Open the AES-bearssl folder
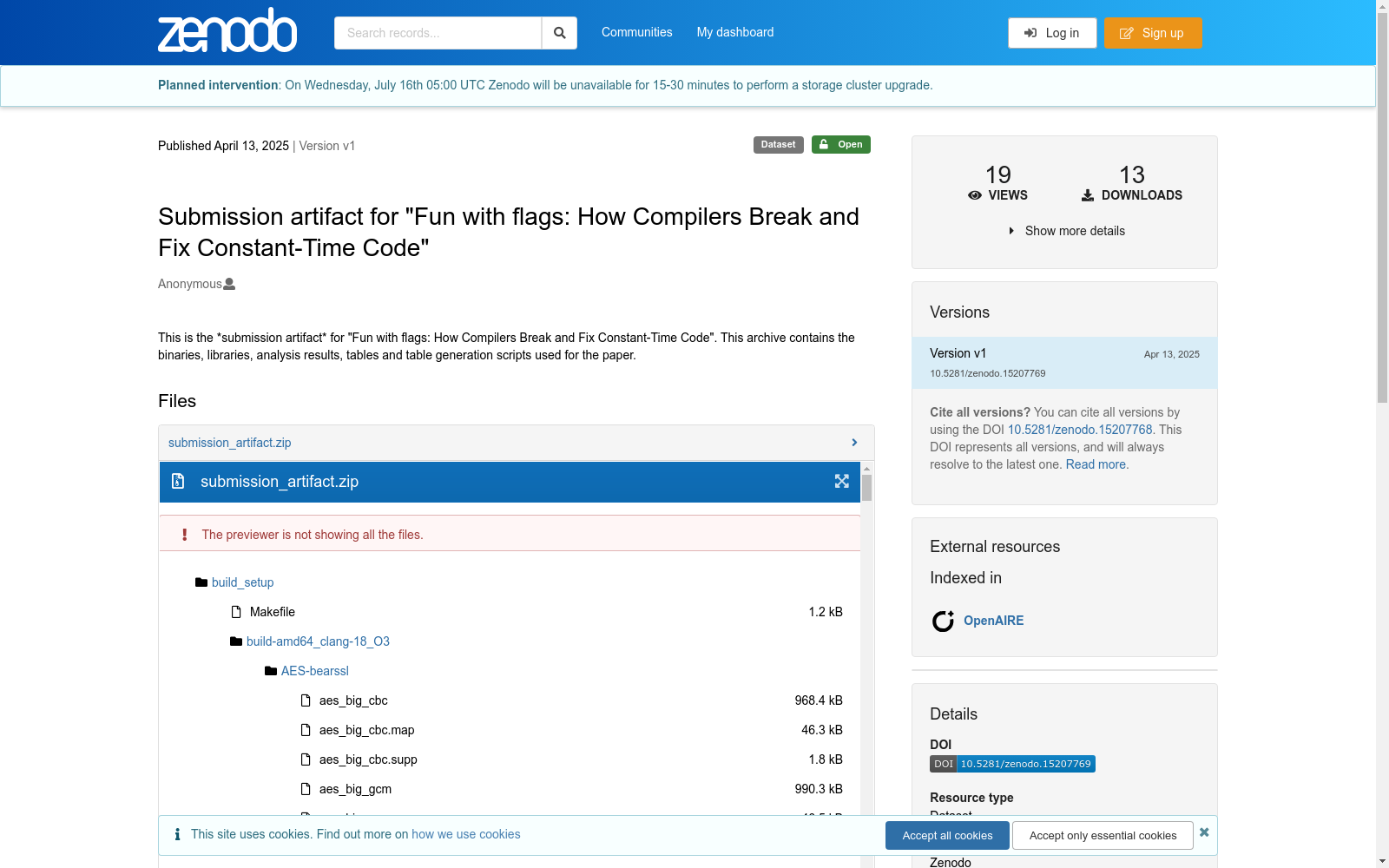The height and width of the screenshot is (868, 1389). click(315, 671)
